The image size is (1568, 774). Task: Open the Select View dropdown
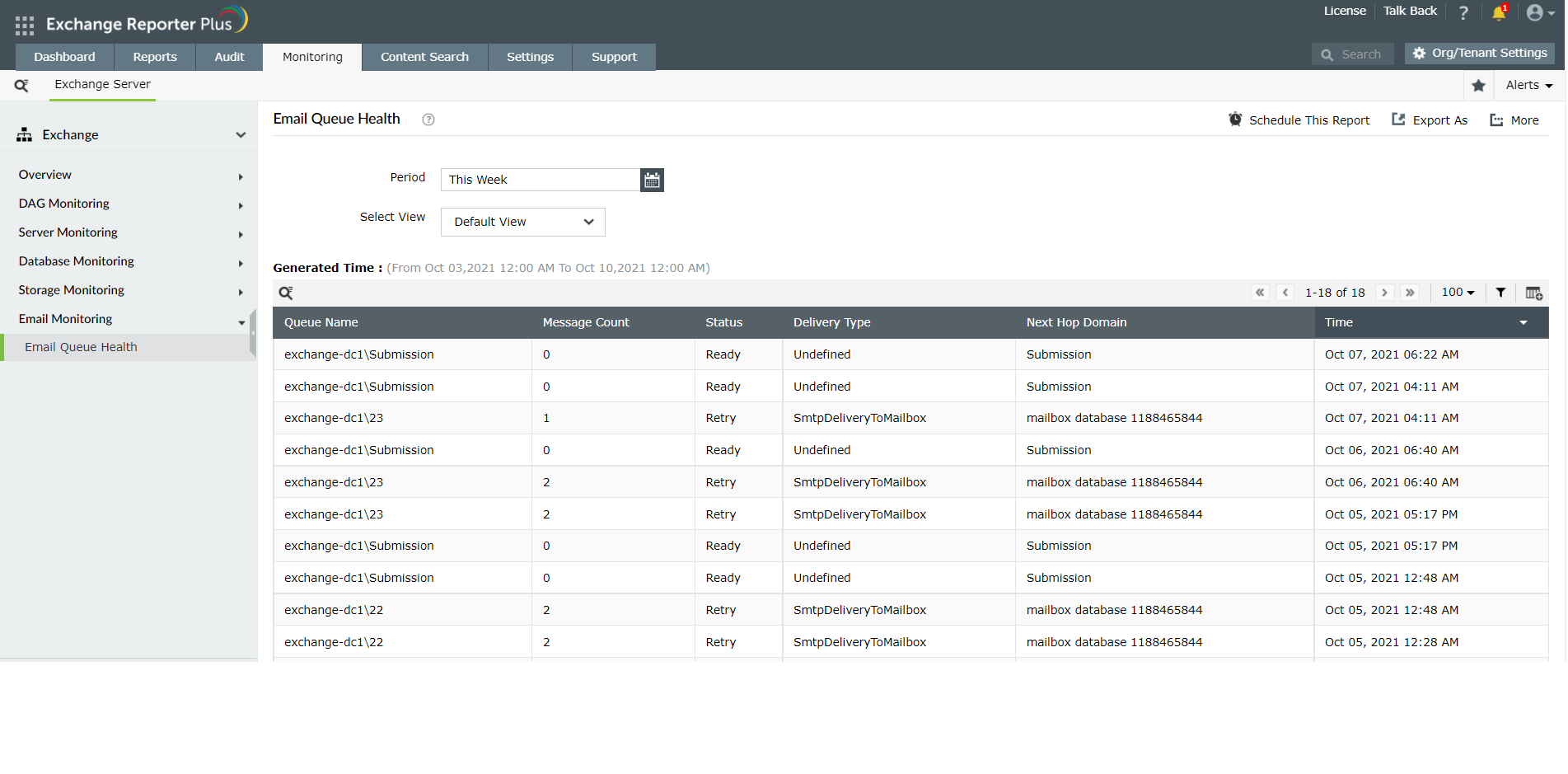click(522, 222)
